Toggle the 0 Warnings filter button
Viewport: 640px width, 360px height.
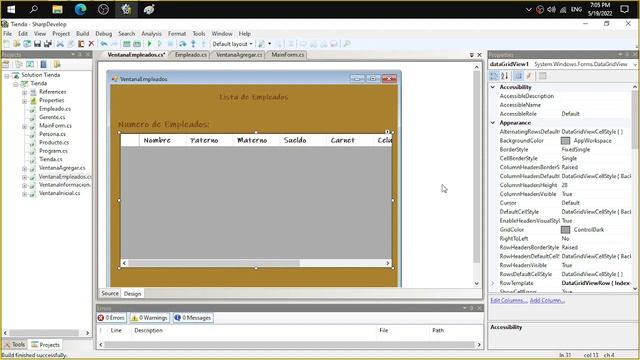(149, 318)
